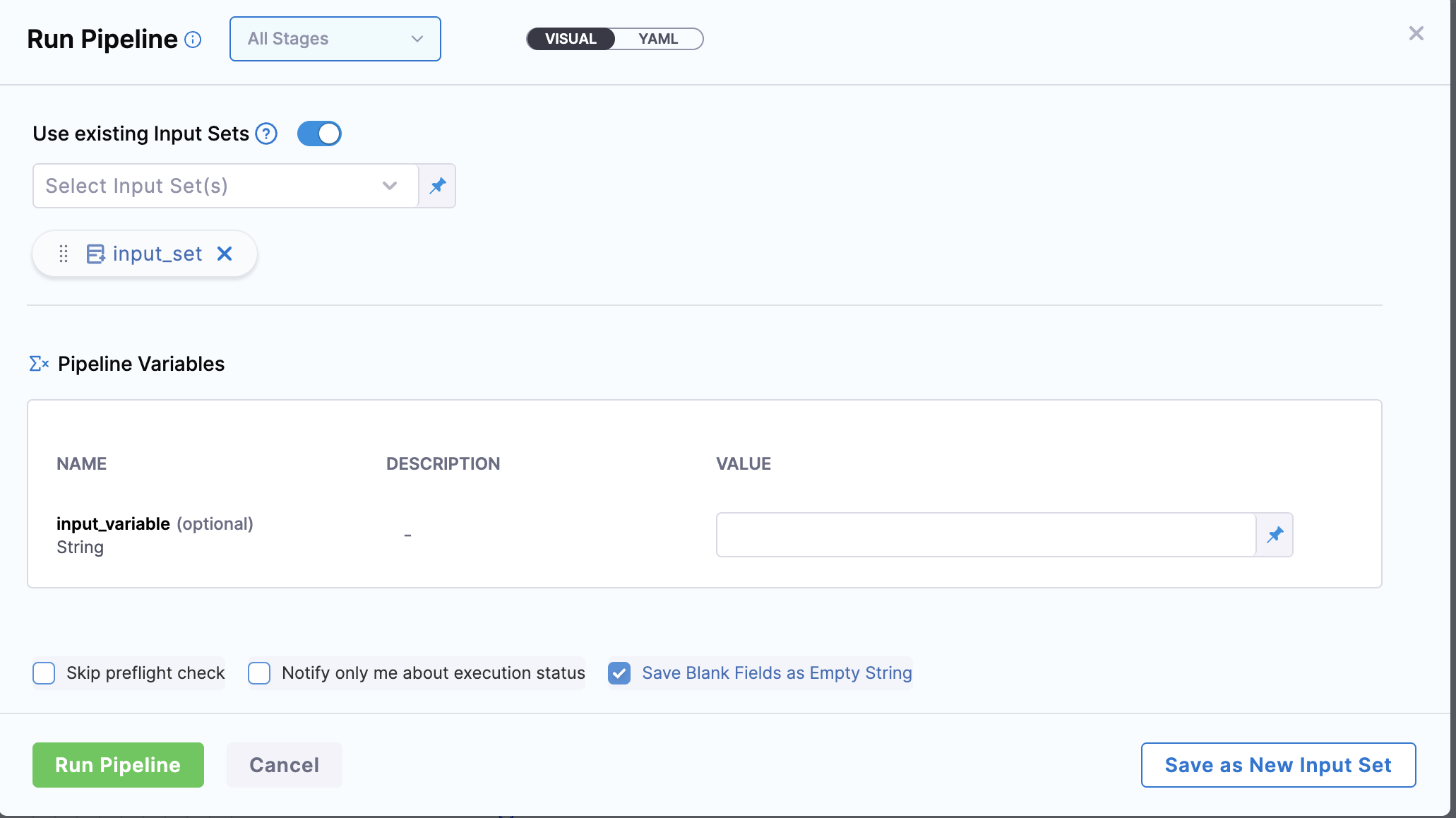The image size is (1456, 818).
Task: Uncheck Save Blank Fields as Empty String
Action: click(x=619, y=673)
